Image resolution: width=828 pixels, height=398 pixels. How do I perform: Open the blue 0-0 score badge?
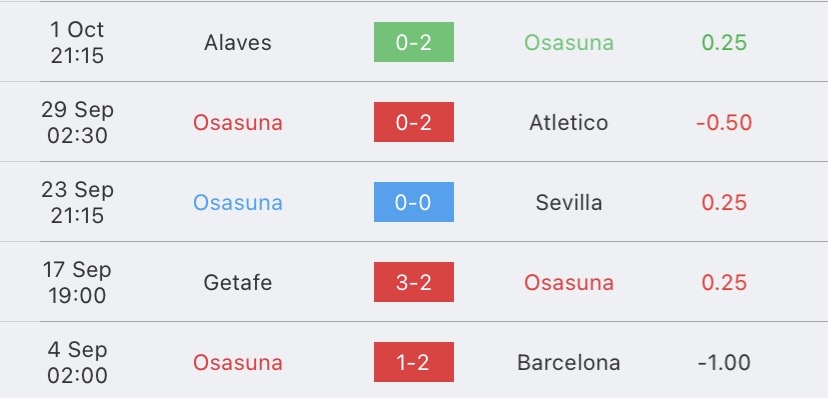[413, 202]
